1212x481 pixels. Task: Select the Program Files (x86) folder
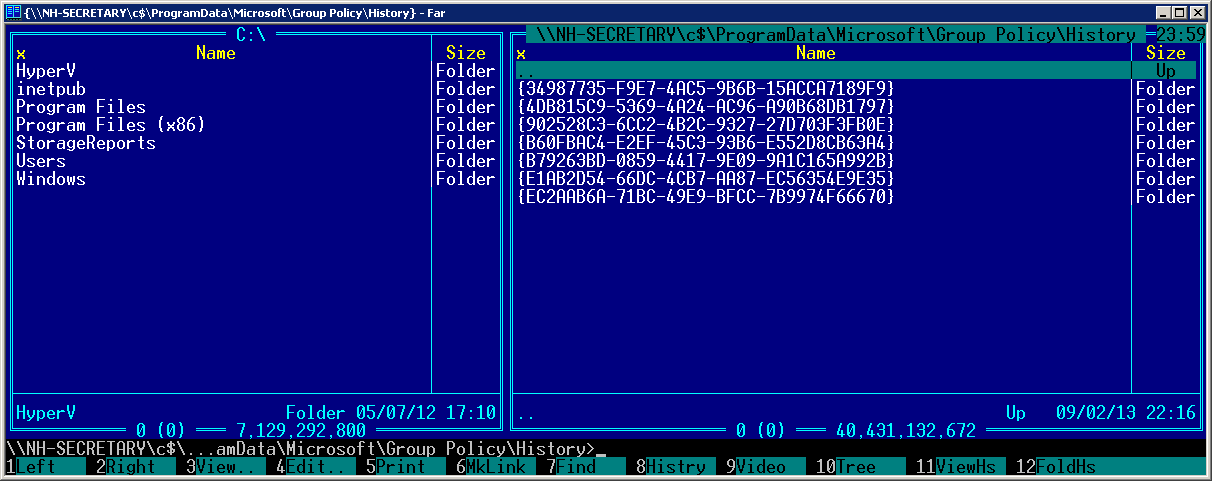coord(110,125)
